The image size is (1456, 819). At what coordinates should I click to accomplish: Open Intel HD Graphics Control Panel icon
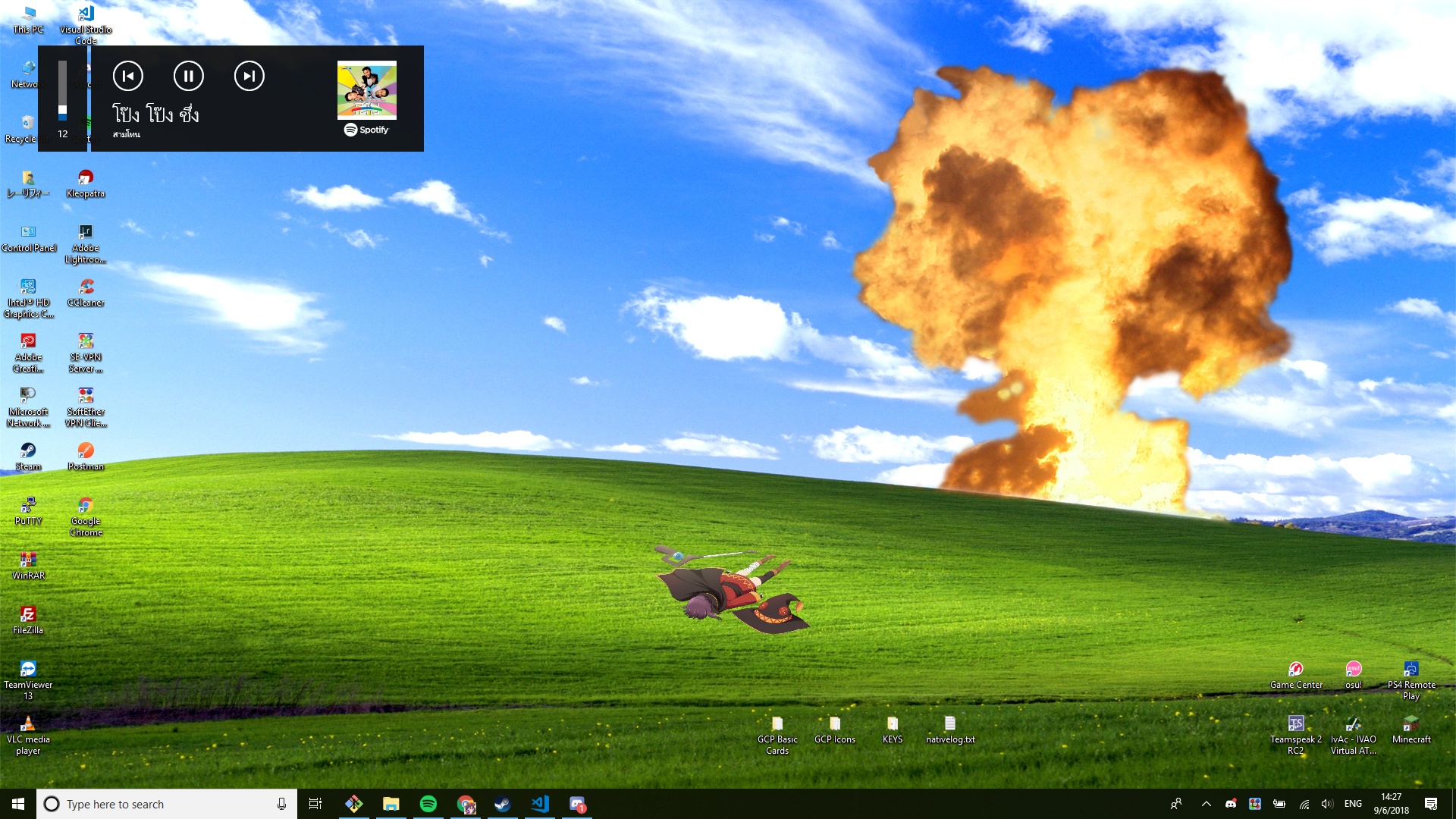pos(29,297)
